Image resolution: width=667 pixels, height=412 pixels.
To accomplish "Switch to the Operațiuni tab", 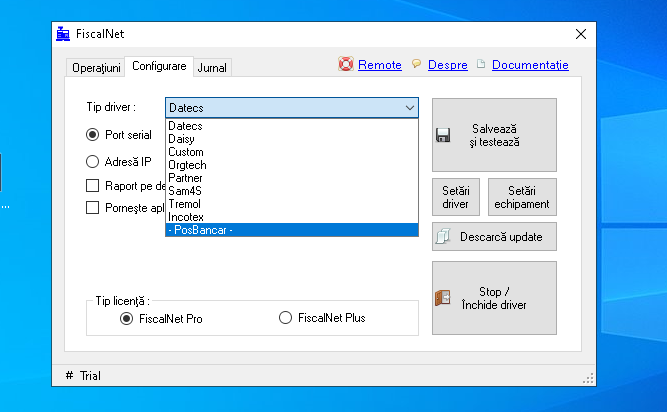I will [x=96, y=68].
